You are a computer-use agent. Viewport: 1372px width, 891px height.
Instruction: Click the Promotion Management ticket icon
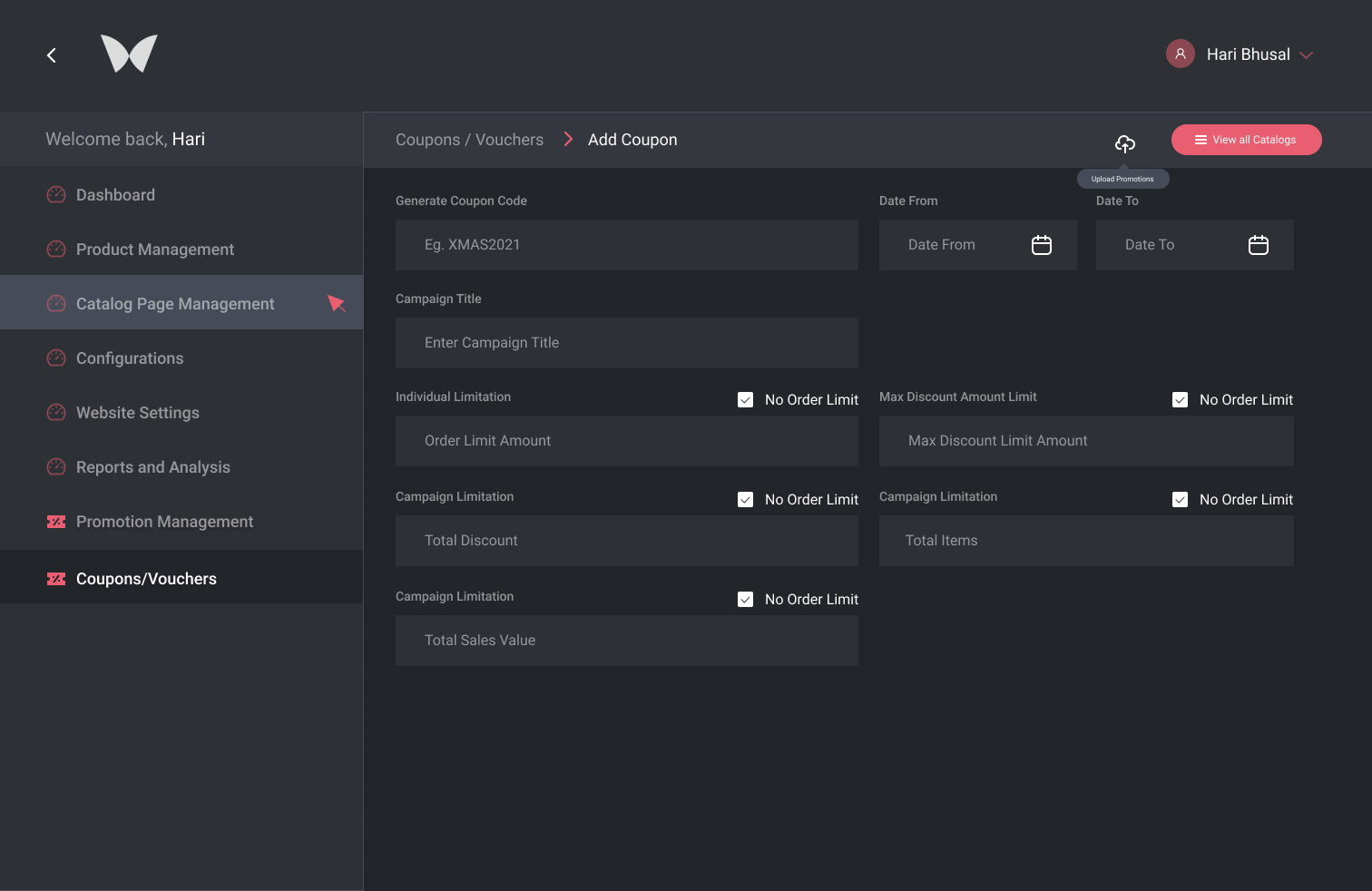56,522
